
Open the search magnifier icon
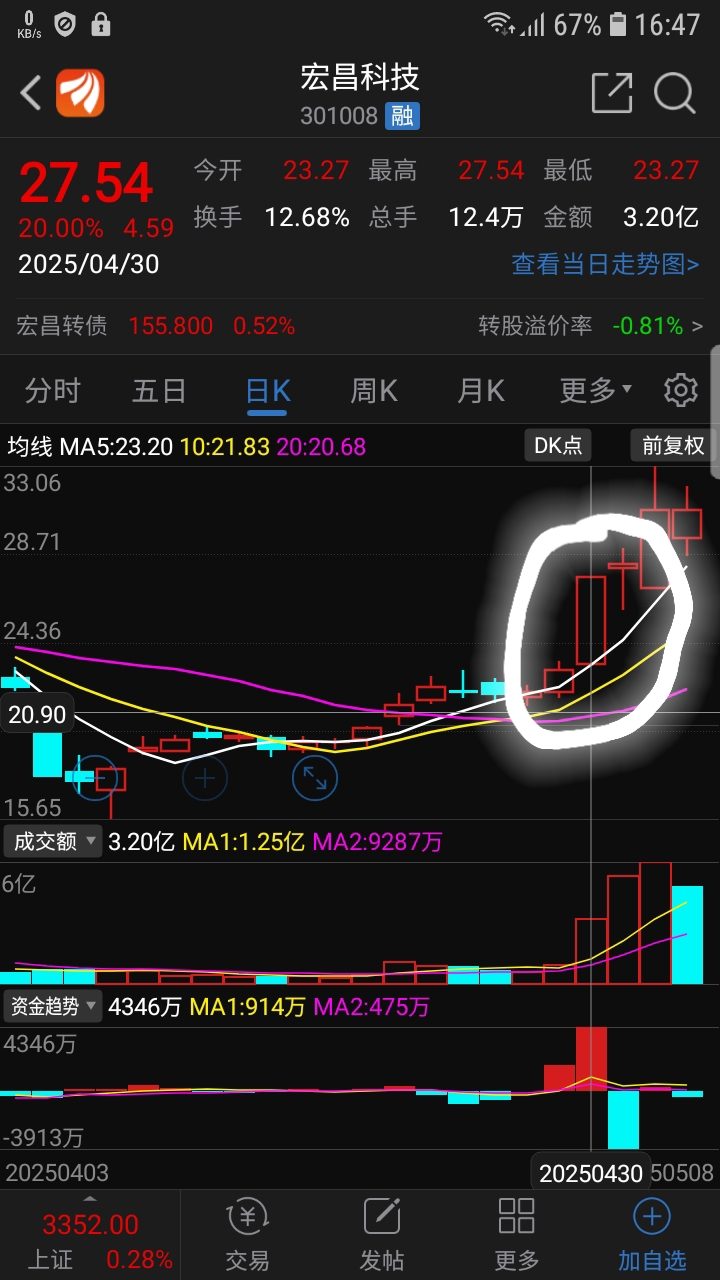click(675, 93)
